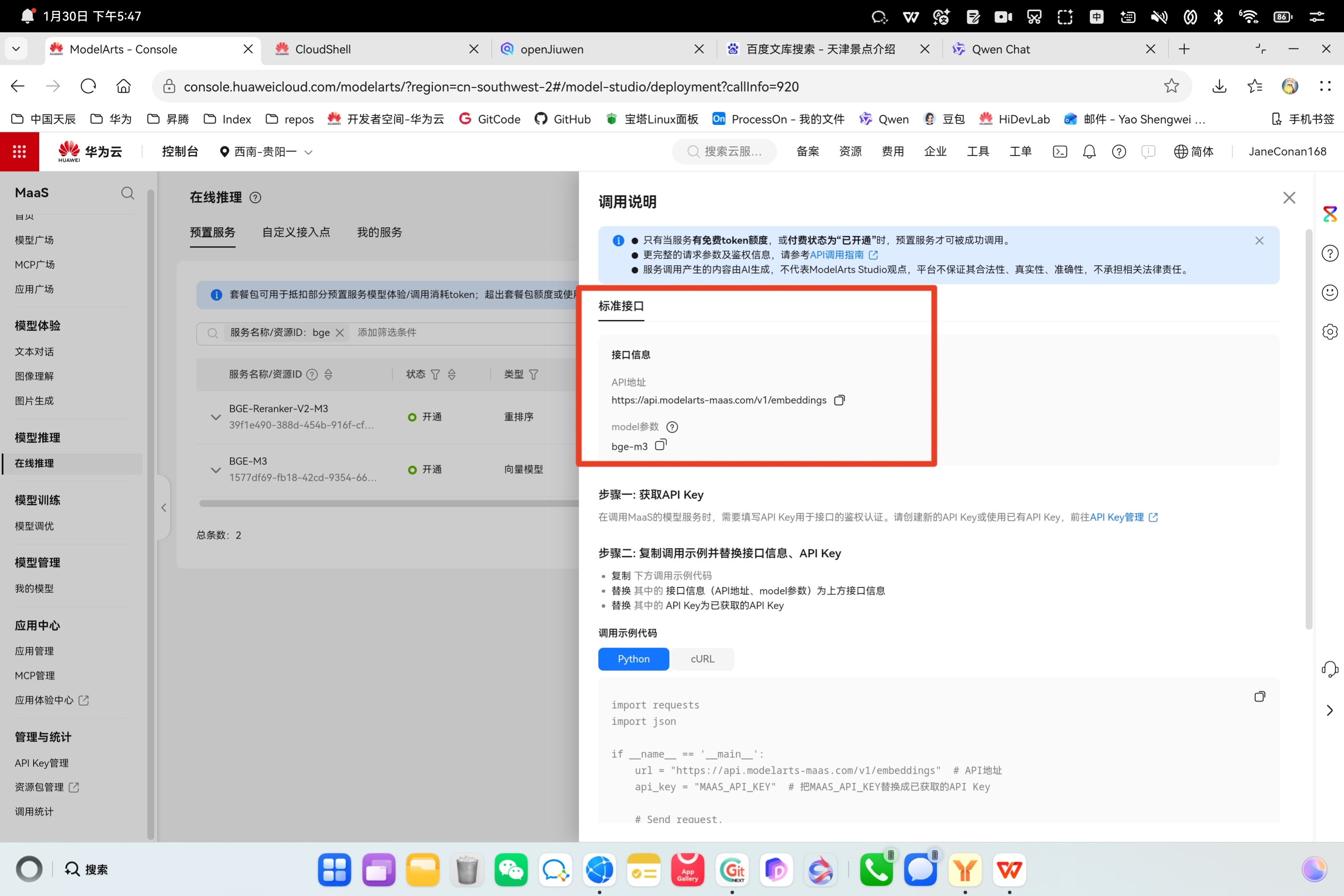Open the Huawei Cloud services grid menu
The width and height of the screenshot is (1344, 896).
[19, 152]
